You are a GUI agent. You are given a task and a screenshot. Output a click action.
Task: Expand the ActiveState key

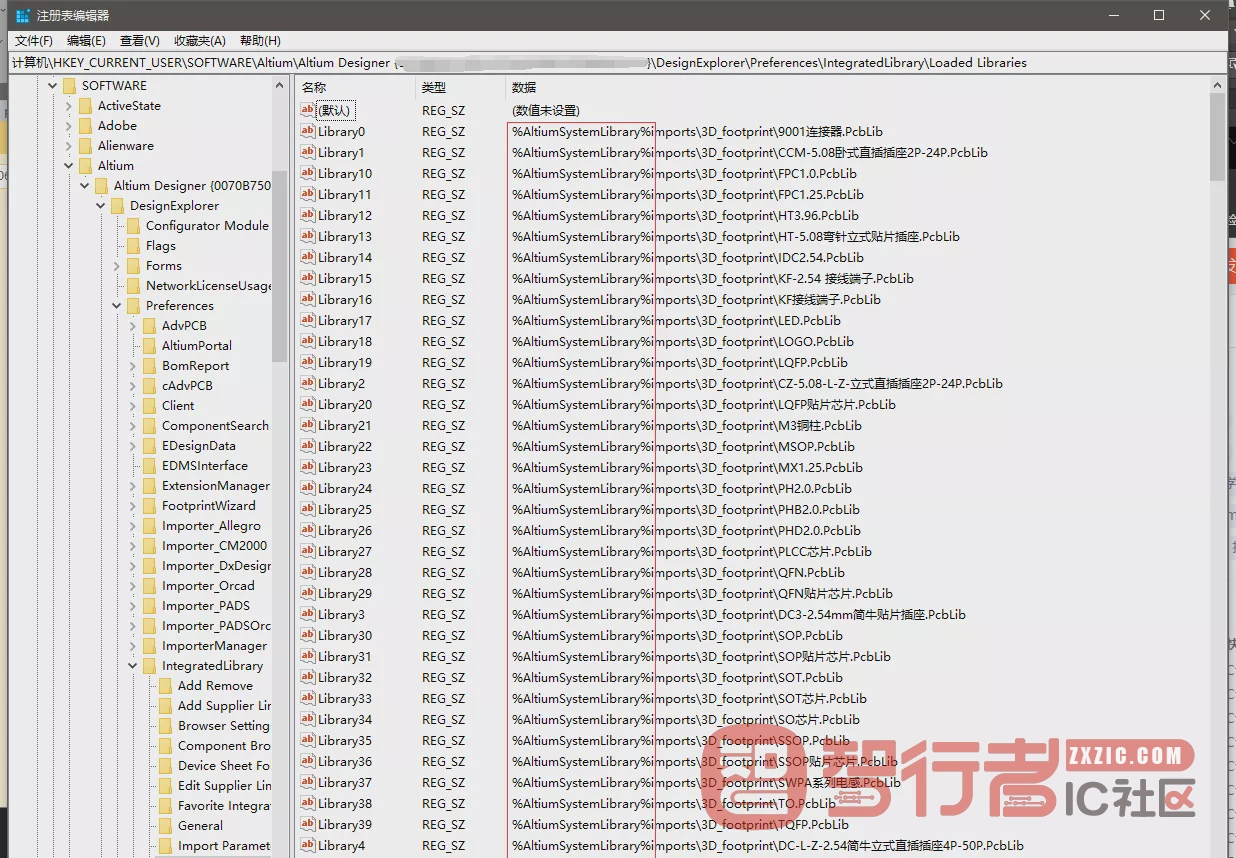click(69, 106)
